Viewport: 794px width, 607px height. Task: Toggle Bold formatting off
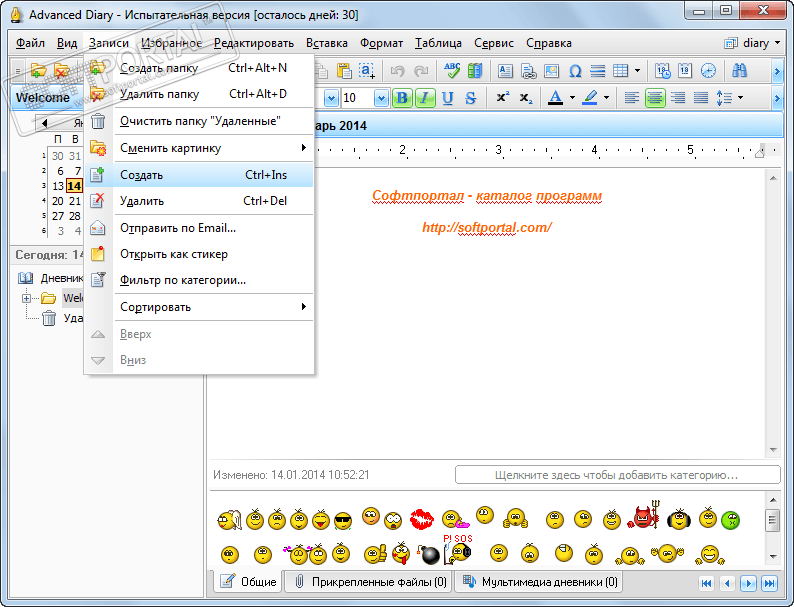[x=402, y=98]
